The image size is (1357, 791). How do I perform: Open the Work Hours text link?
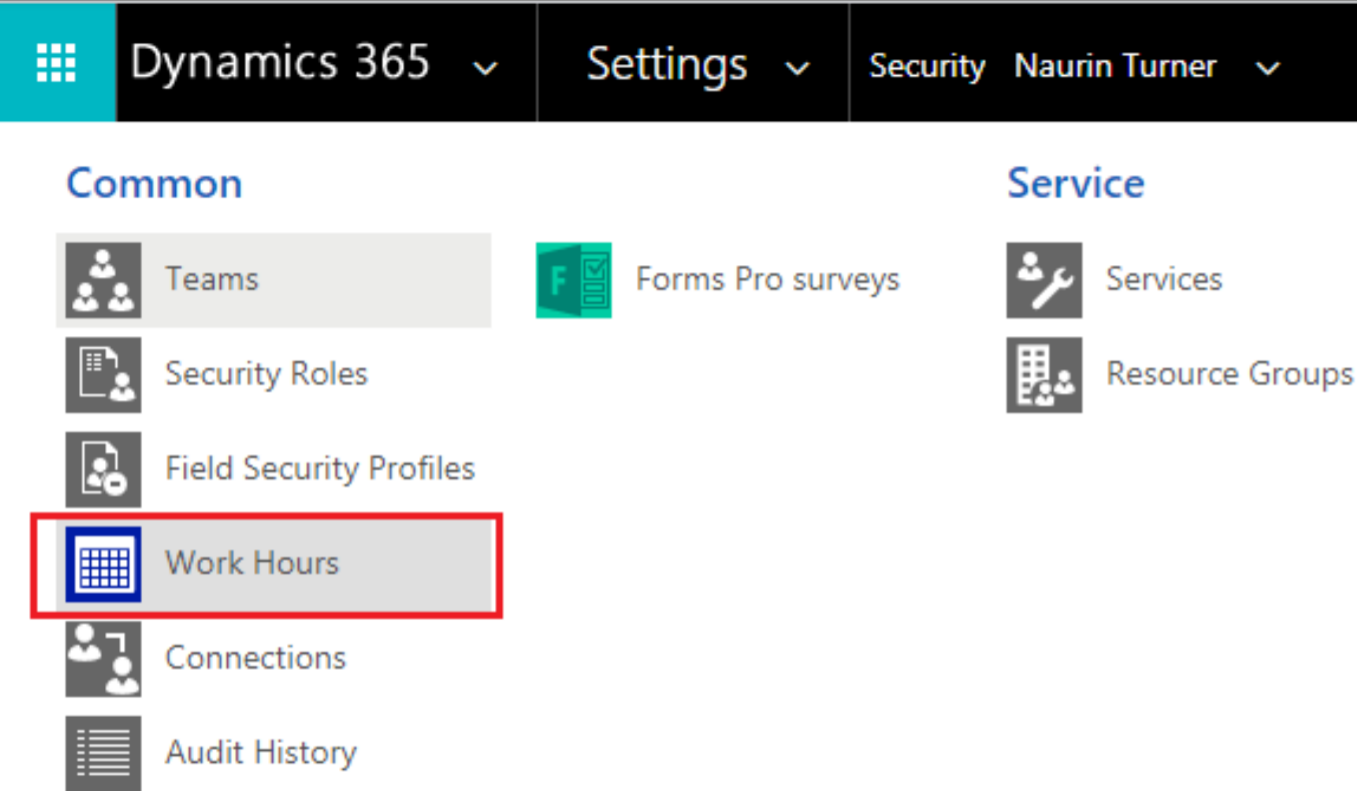point(252,563)
